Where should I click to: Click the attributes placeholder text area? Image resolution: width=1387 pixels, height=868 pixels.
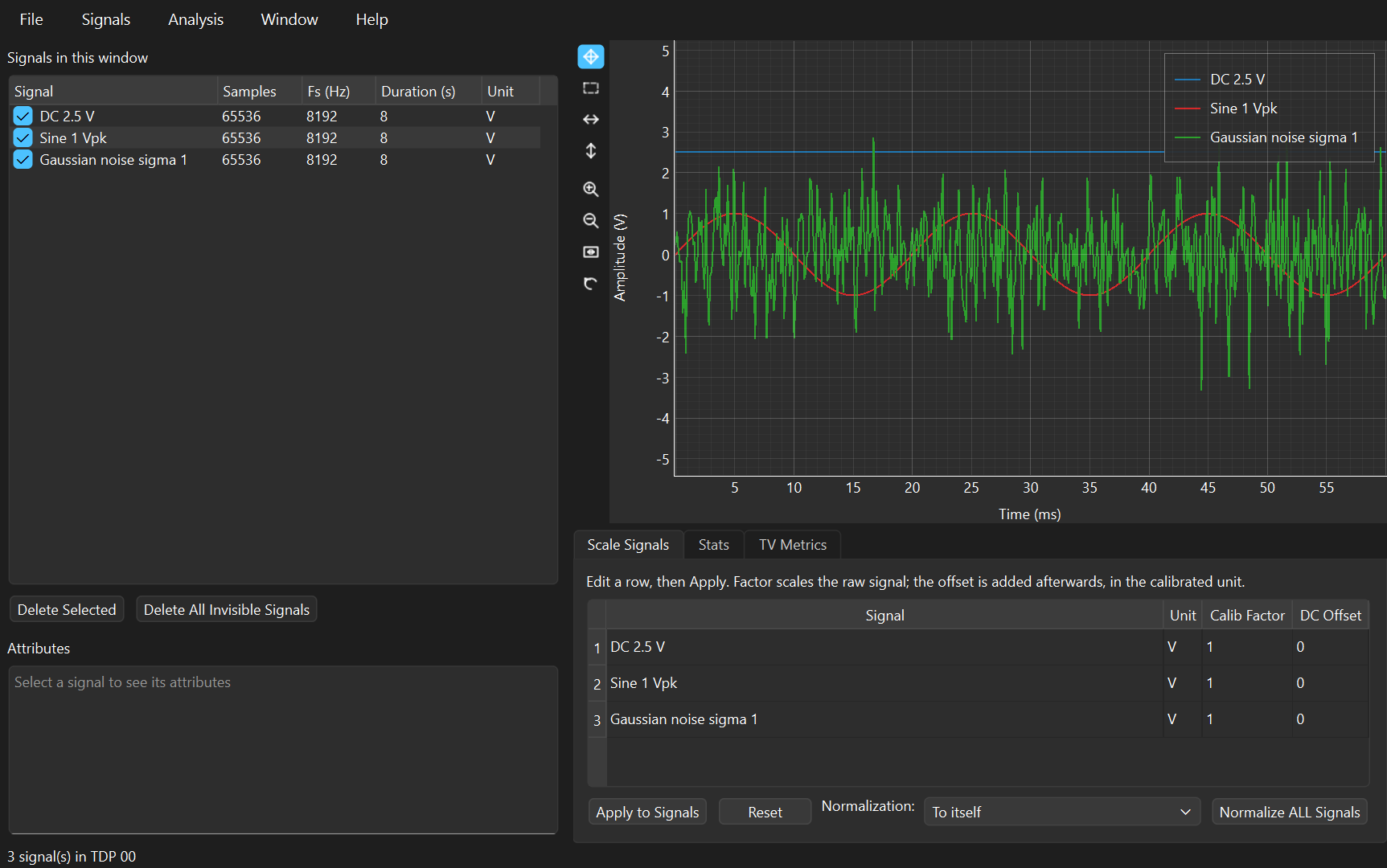tap(283, 749)
